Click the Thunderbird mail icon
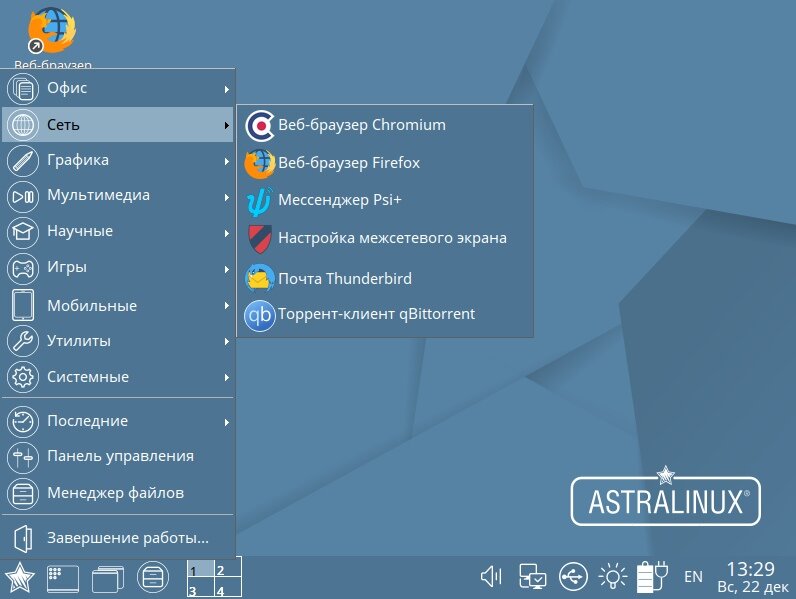This screenshot has height=599, width=796. (259, 278)
